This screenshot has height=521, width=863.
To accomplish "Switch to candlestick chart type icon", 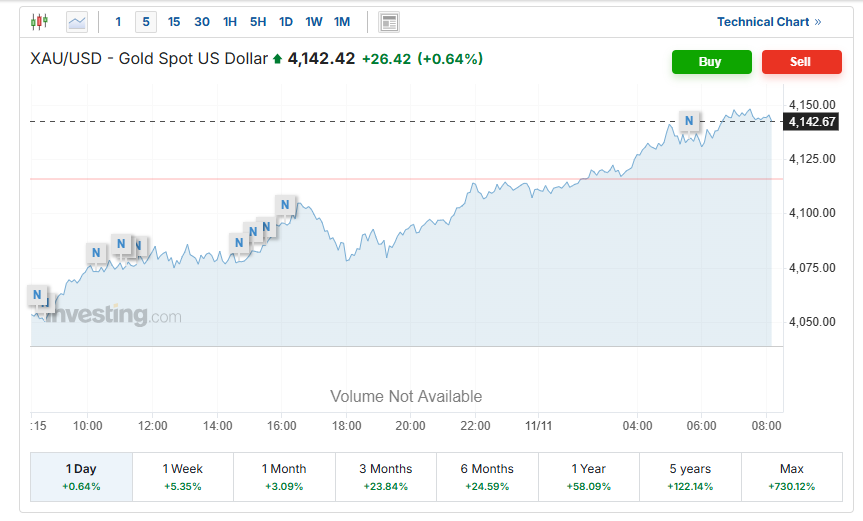I will tap(39, 21).
